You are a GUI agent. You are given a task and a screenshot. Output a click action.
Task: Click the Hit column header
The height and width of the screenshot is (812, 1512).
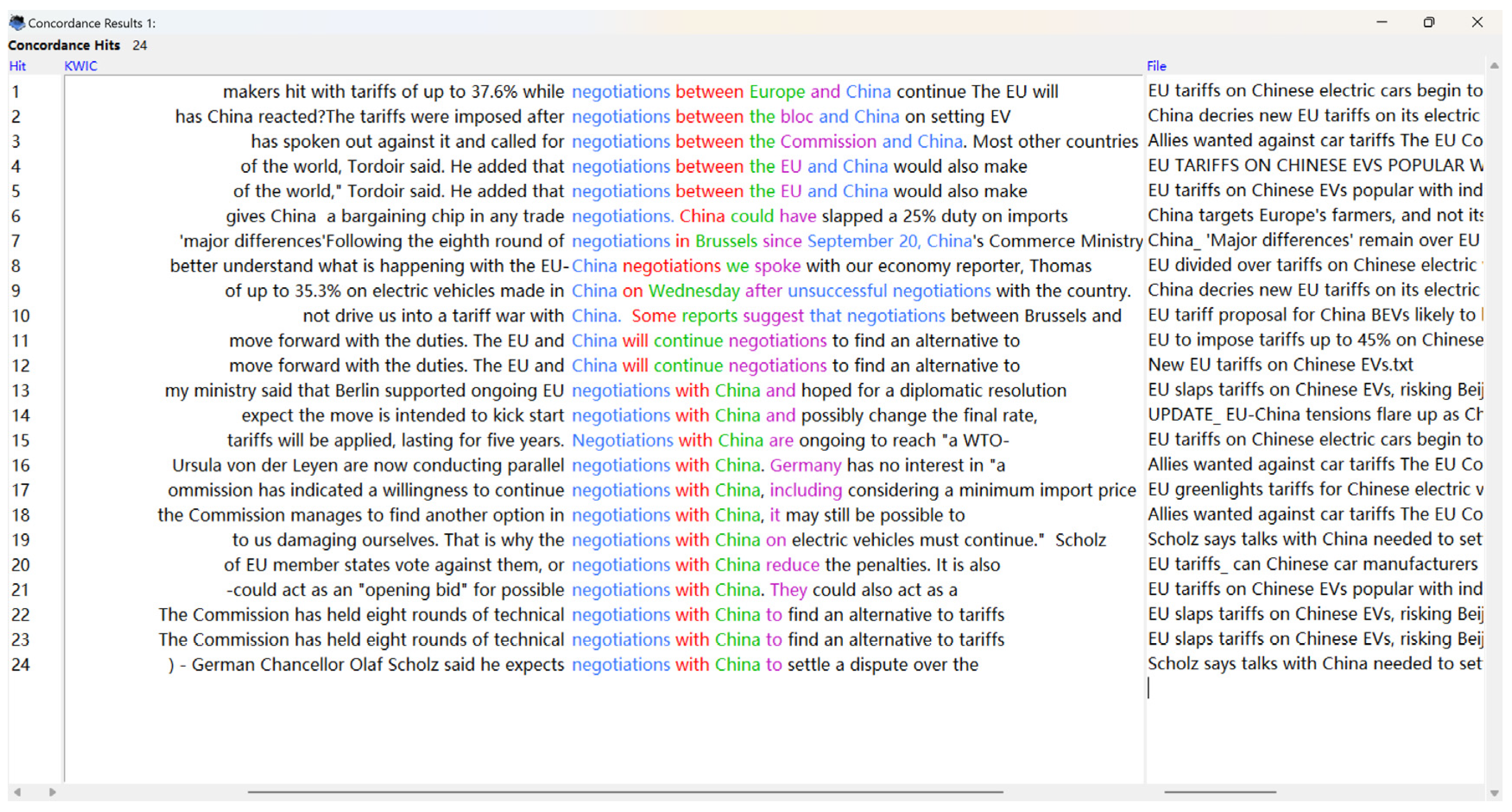click(x=17, y=66)
